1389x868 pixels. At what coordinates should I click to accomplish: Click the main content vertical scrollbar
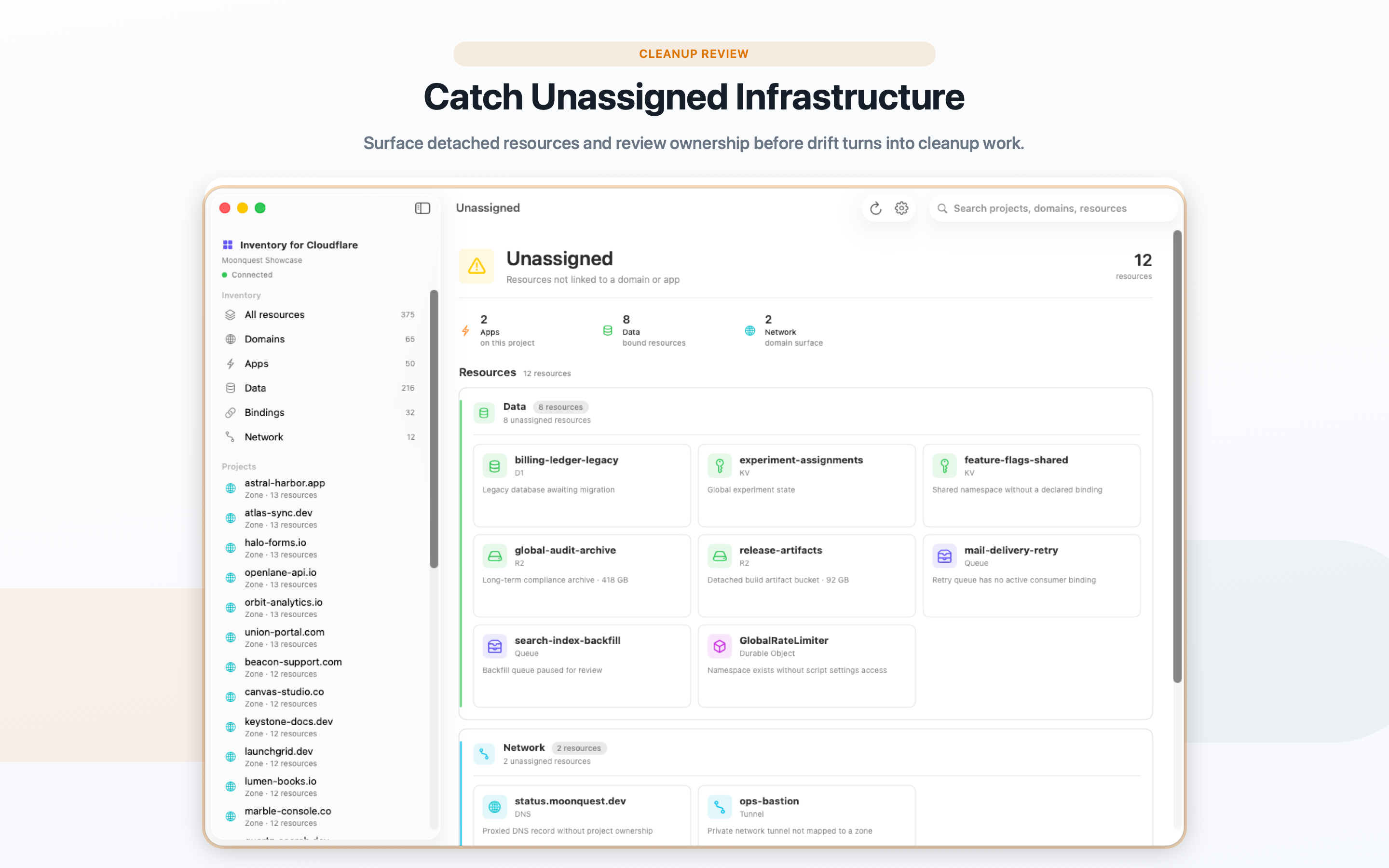tap(1177, 456)
